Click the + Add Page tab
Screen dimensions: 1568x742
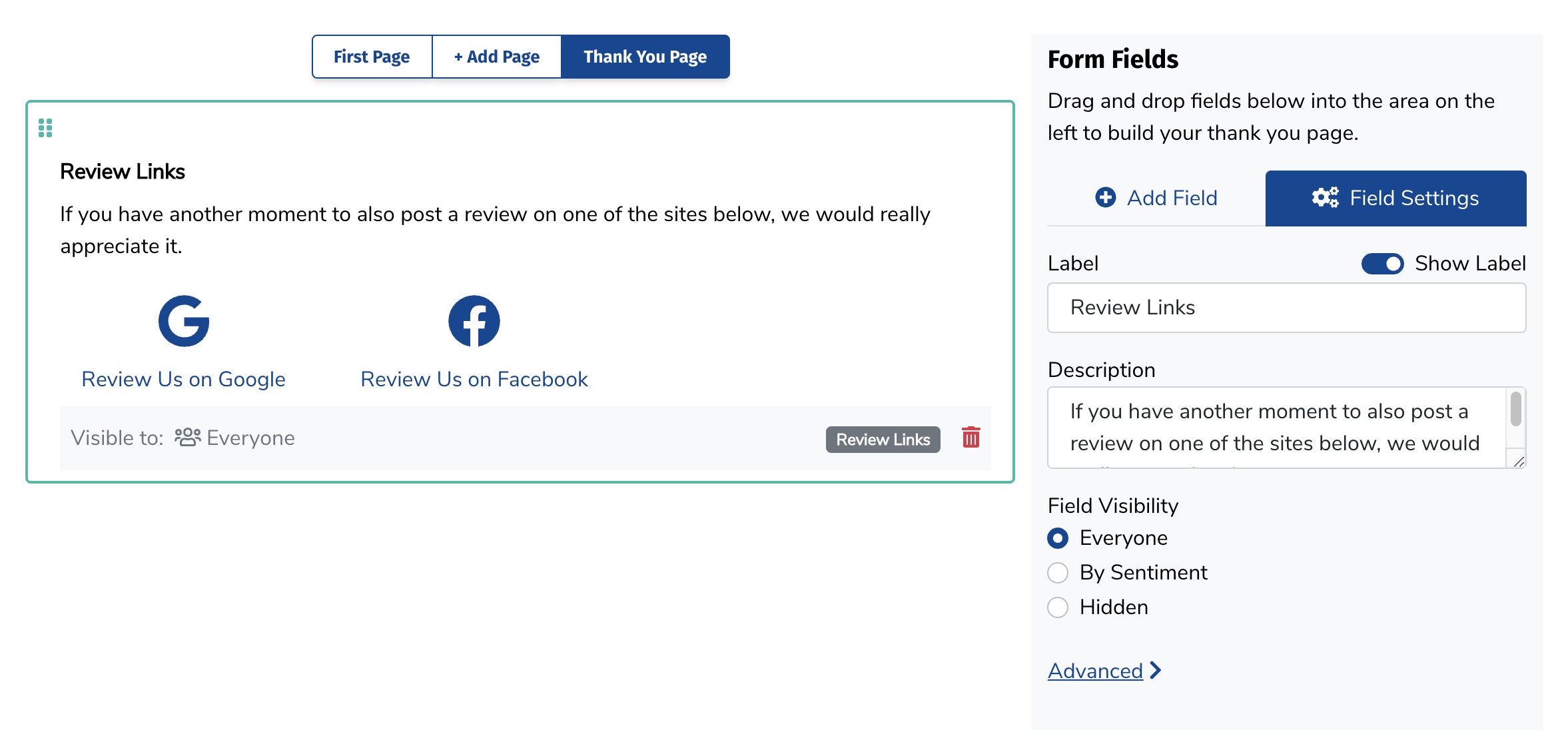click(x=496, y=57)
